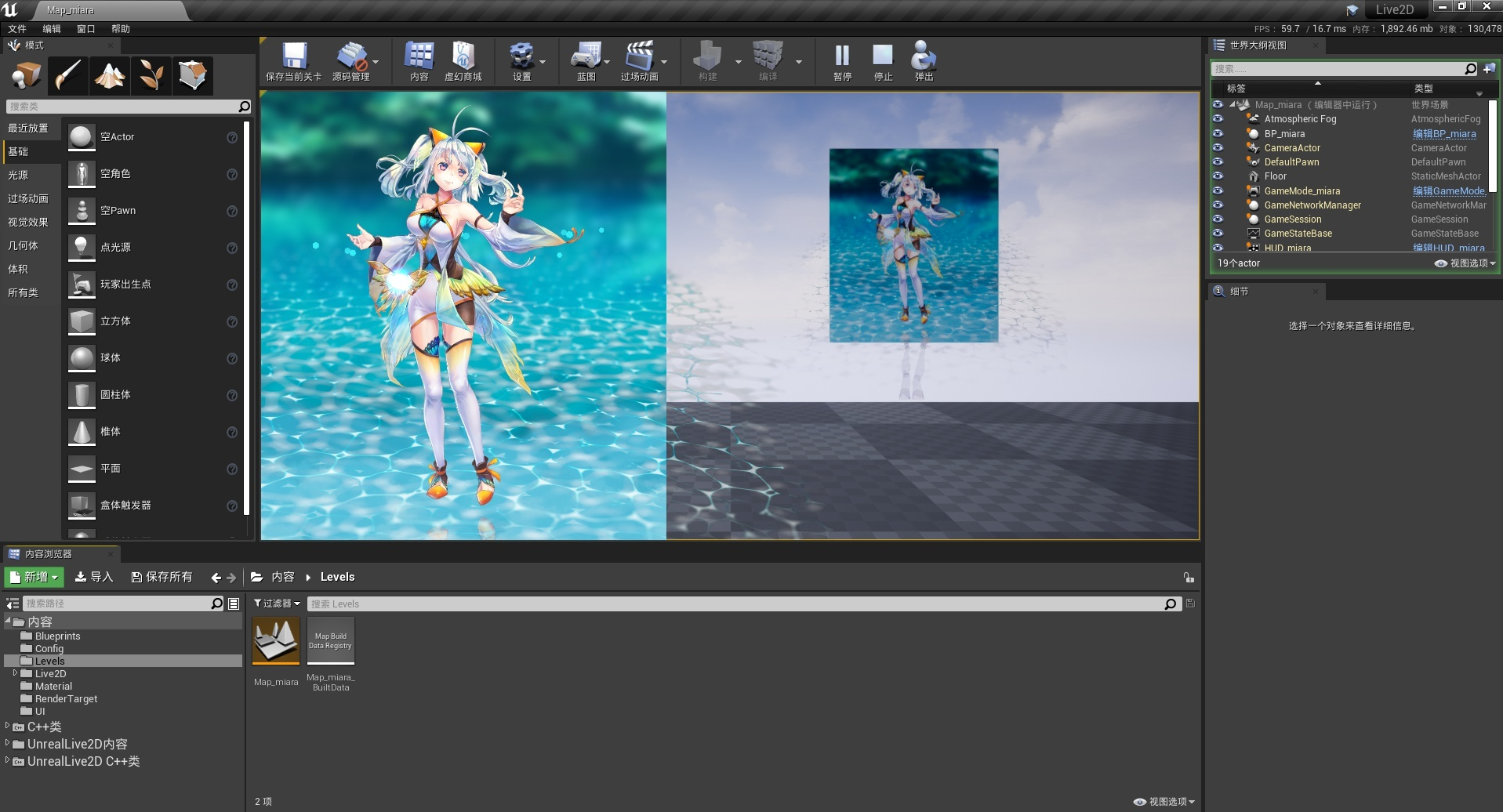The width and height of the screenshot is (1503, 812).
Task: Open 源码管理 source control icon
Action: (x=351, y=56)
